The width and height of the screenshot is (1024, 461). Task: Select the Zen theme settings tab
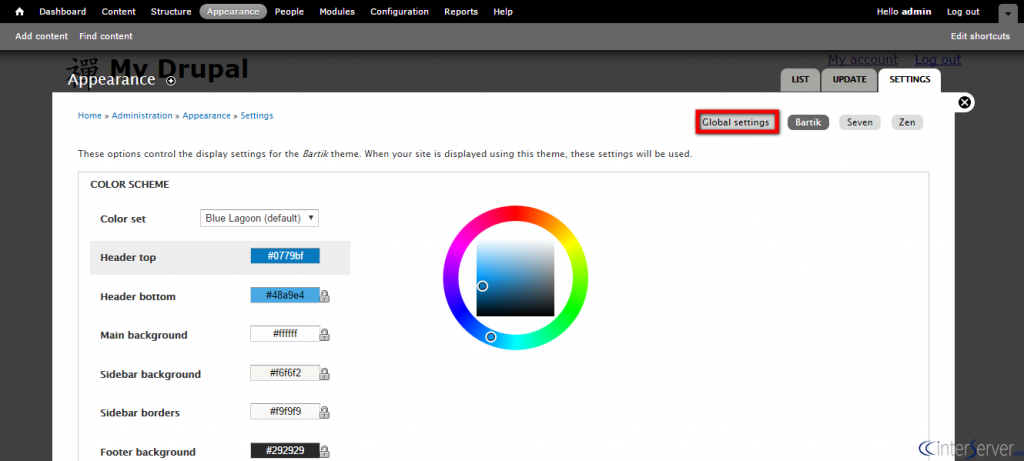coord(907,122)
